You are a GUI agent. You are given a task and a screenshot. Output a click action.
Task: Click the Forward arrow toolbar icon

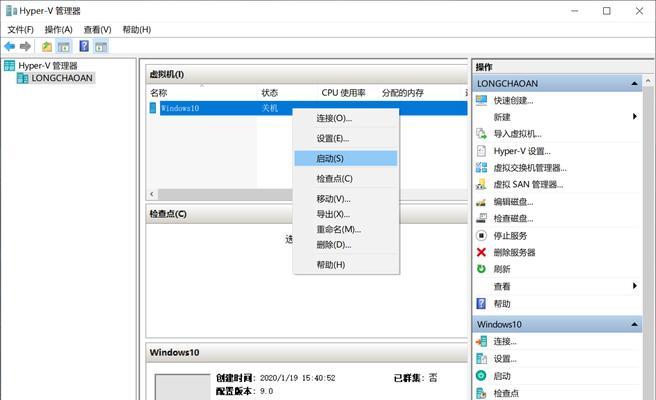pos(25,46)
